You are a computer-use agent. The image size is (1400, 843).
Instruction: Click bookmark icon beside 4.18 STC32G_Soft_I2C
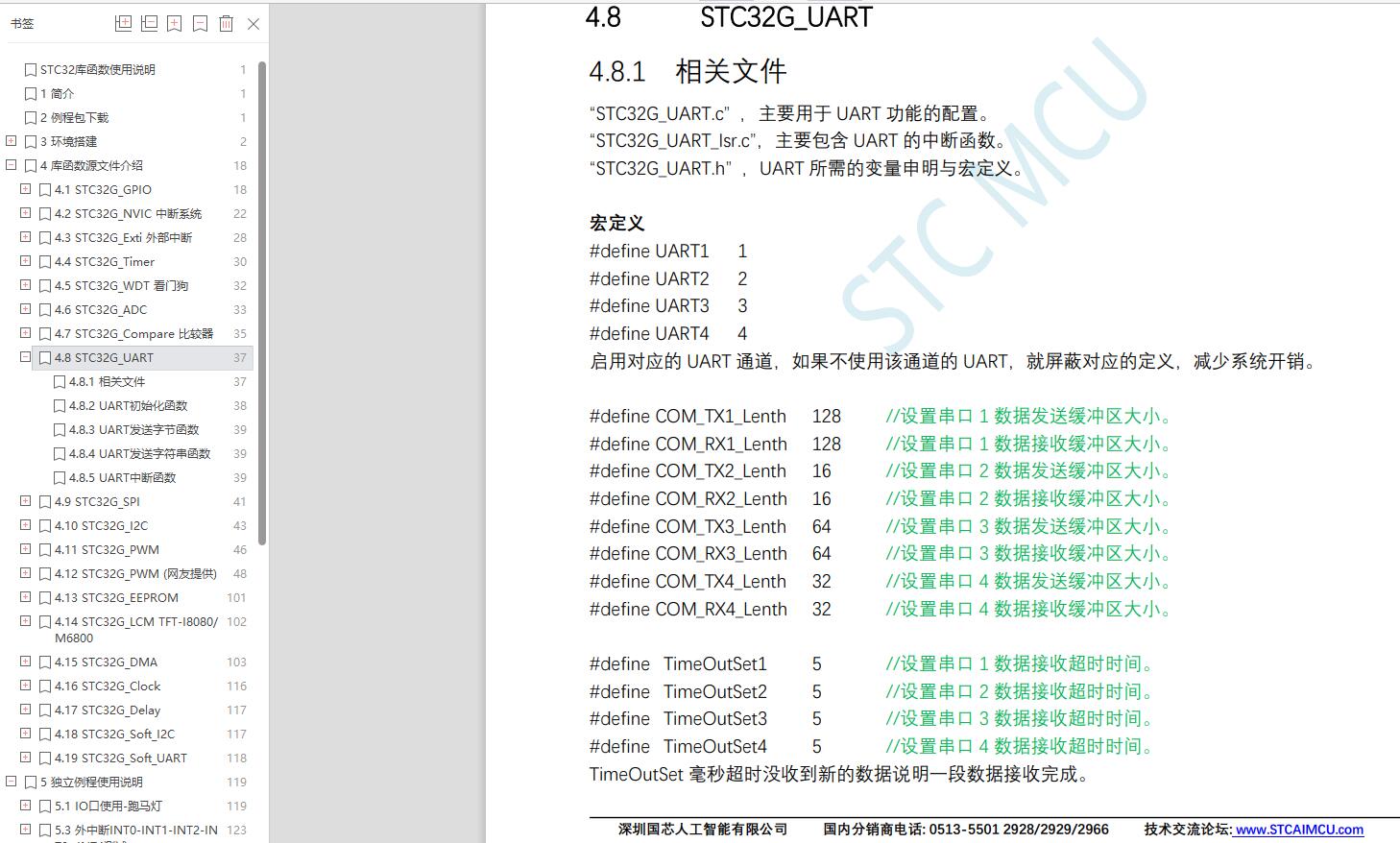pyautogui.click(x=45, y=735)
